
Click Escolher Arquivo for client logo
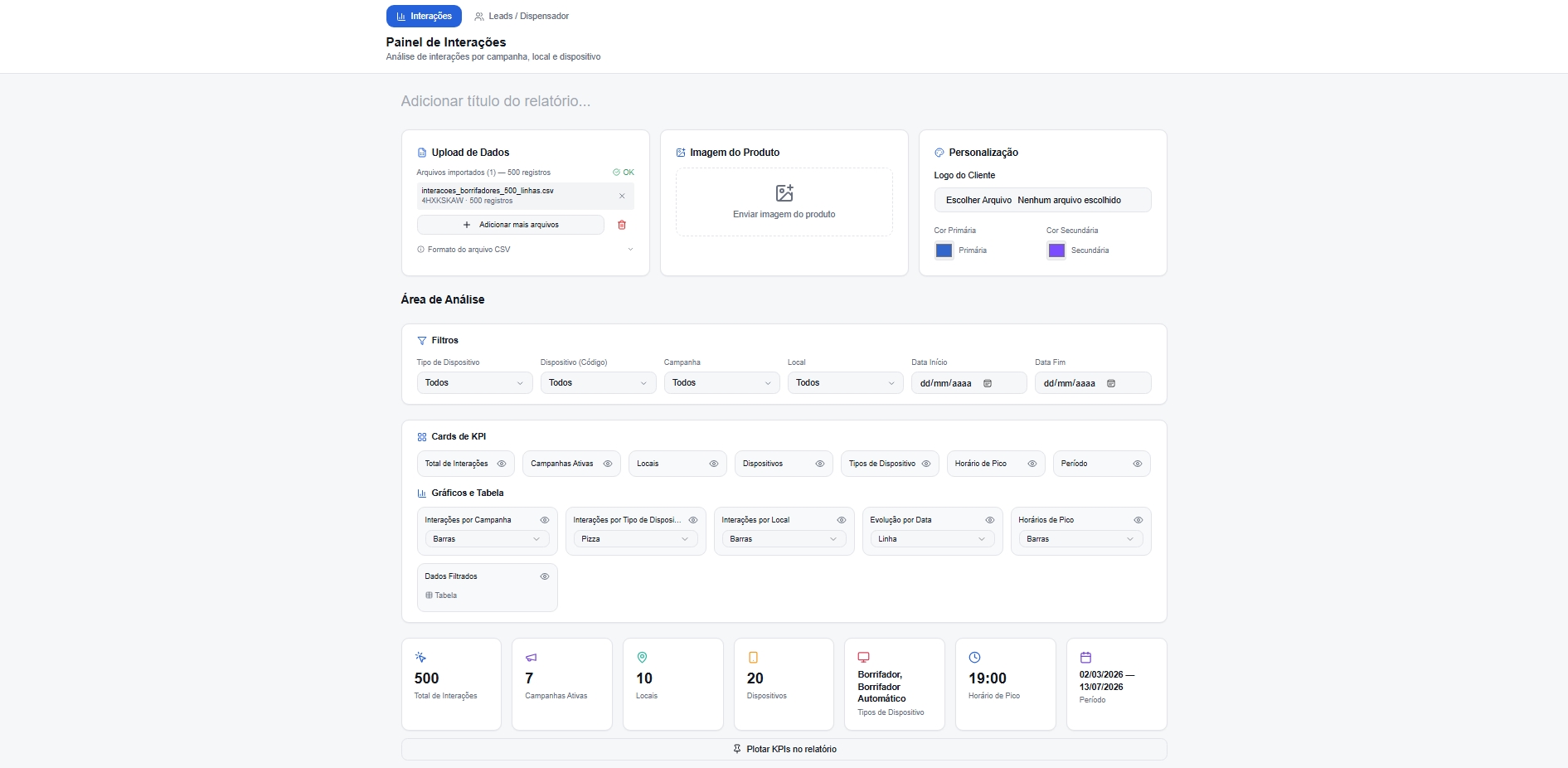[x=978, y=200]
